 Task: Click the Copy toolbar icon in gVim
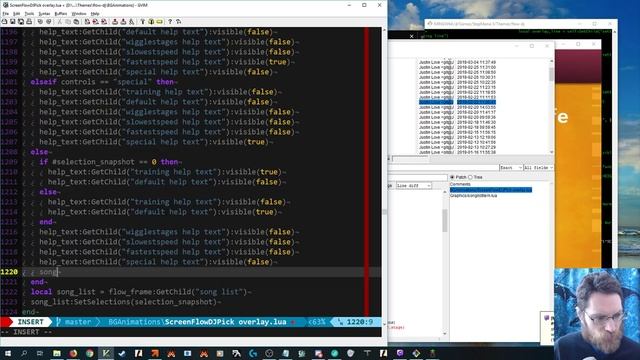(68, 22)
